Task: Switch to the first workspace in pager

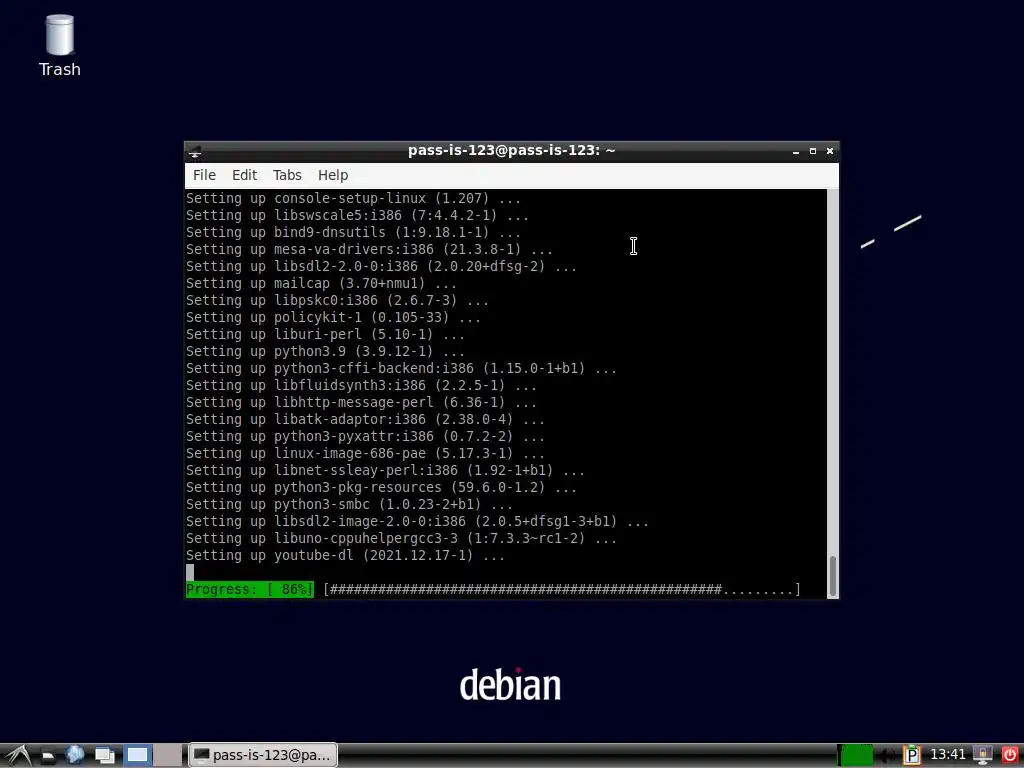Action: pos(138,755)
